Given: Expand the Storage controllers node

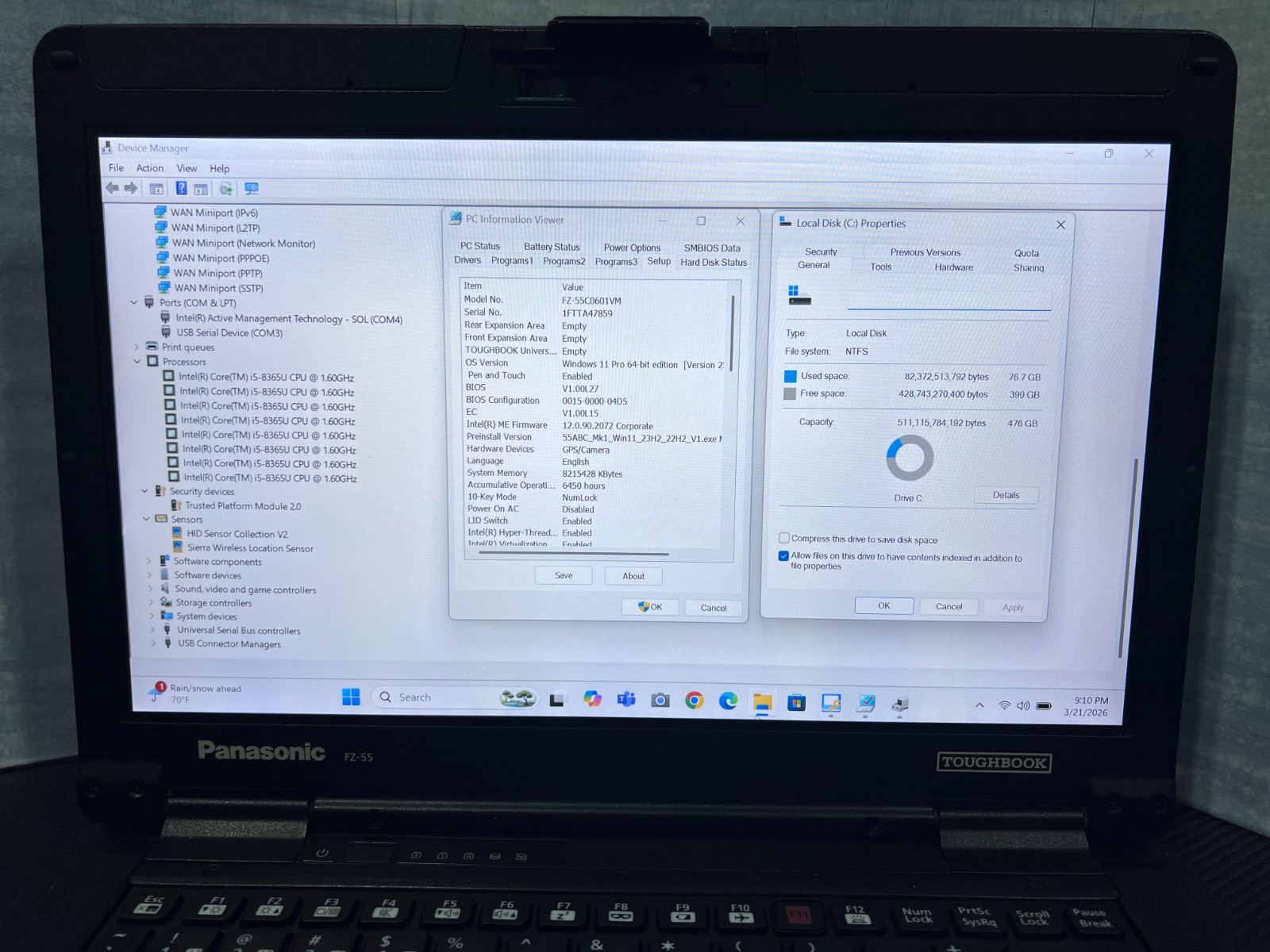Looking at the screenshot, I should click(151, 602).
